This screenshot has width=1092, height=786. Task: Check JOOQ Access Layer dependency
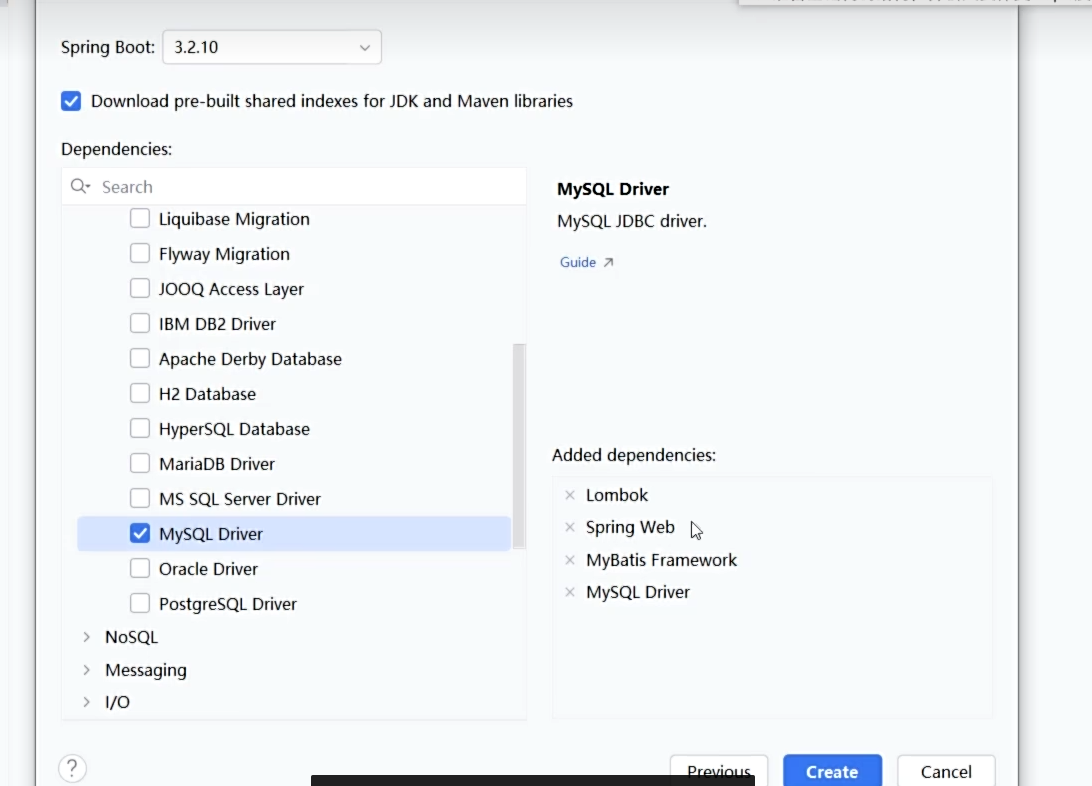click(140, 288)
